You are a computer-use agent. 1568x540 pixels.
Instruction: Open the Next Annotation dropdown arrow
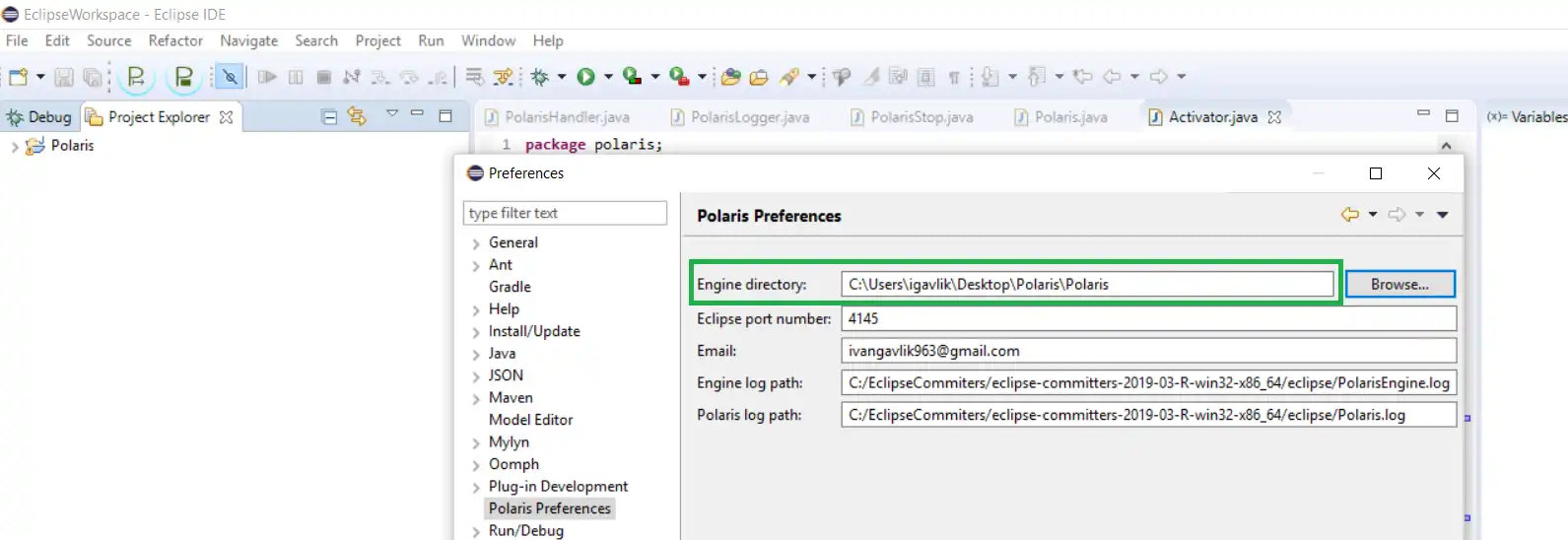click(1012, 77)
